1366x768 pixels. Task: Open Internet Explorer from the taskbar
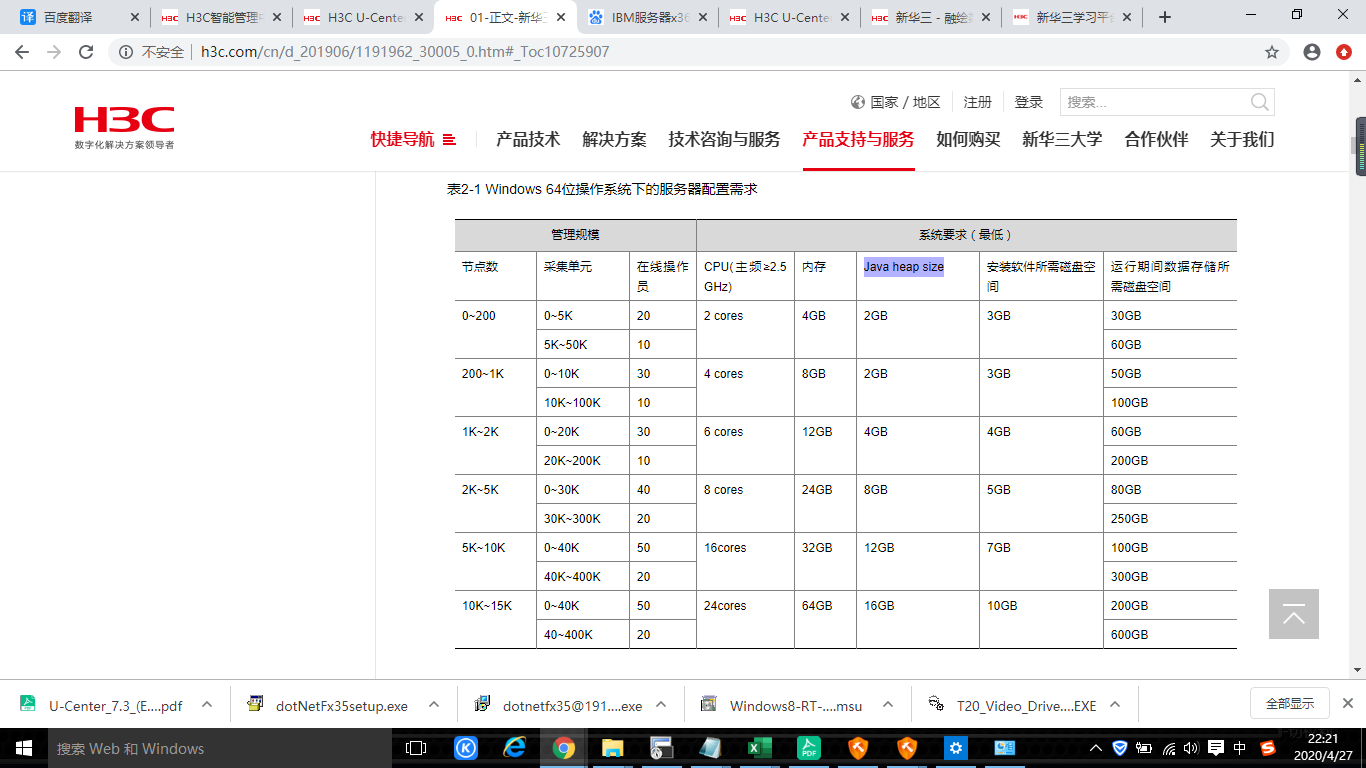(515, 748)
